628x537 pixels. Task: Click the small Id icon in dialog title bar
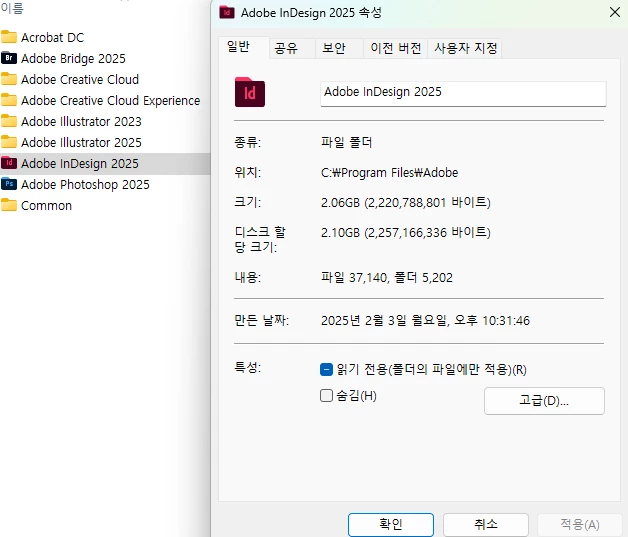(x=227, y=12)
